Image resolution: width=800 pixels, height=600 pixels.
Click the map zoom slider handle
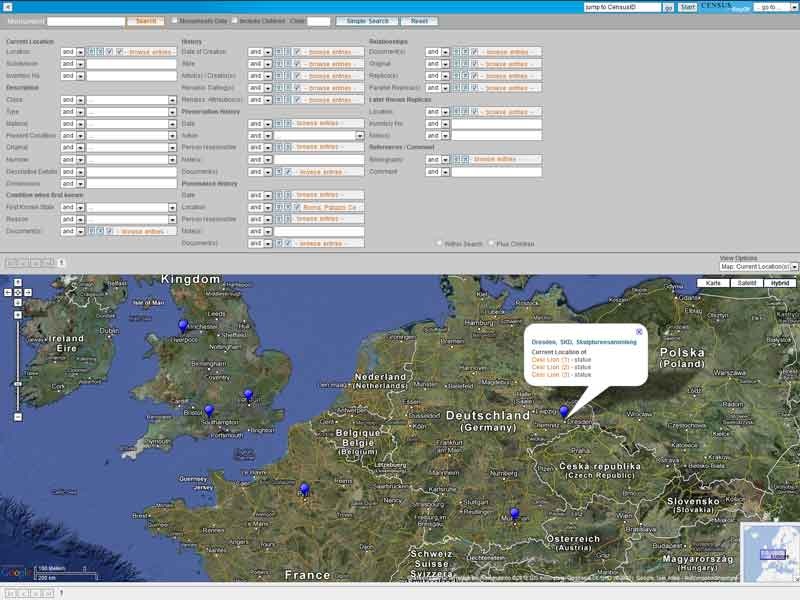(x=18, y=384)
